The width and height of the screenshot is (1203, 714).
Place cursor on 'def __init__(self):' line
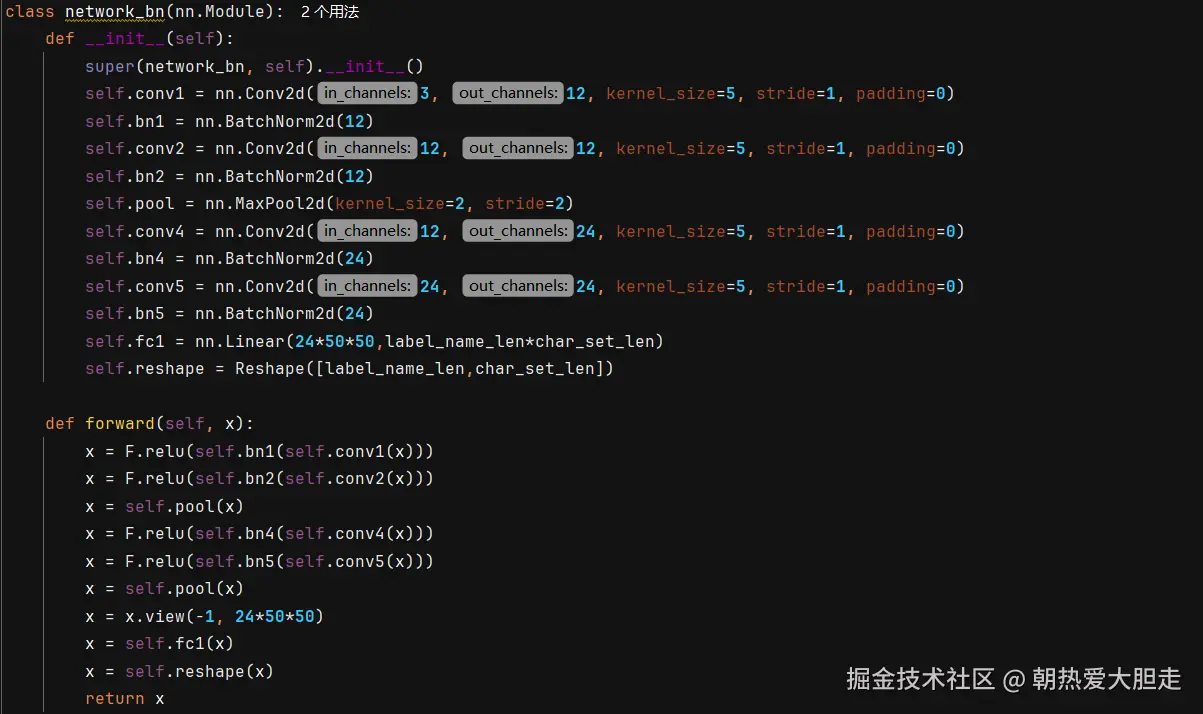point(140,39)
